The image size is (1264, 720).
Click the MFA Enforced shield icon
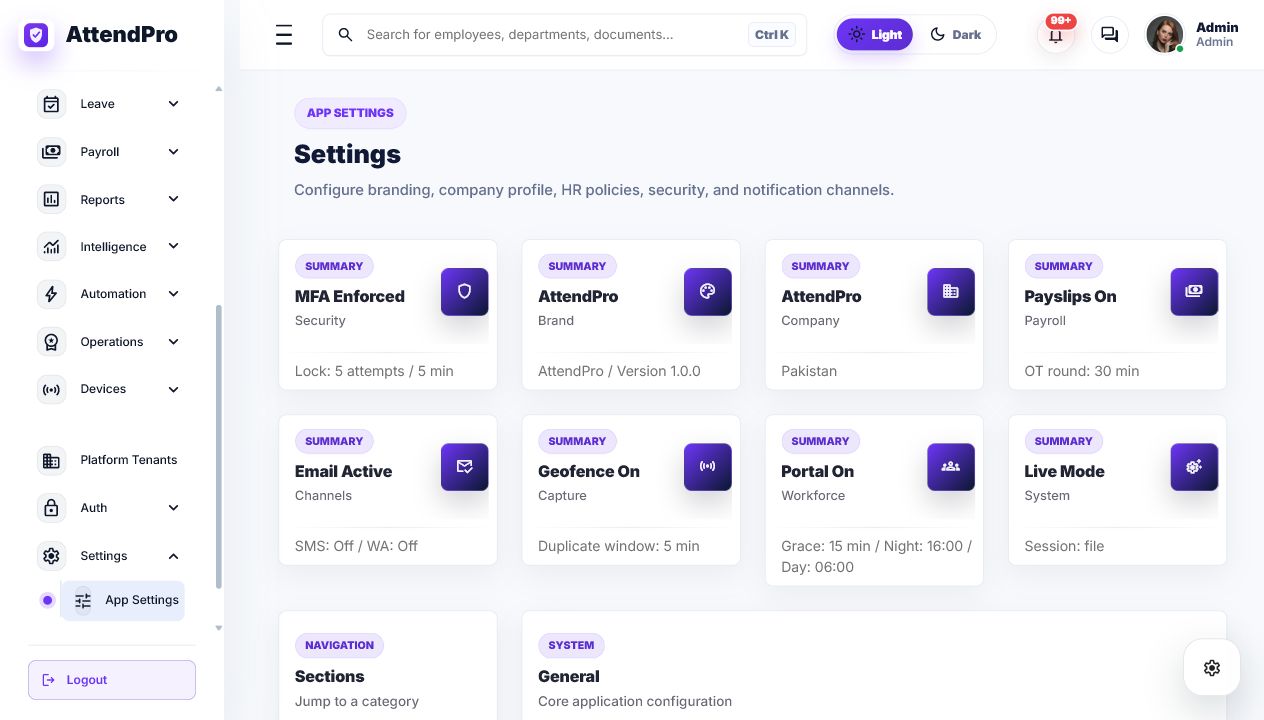(x=464, y=292)
